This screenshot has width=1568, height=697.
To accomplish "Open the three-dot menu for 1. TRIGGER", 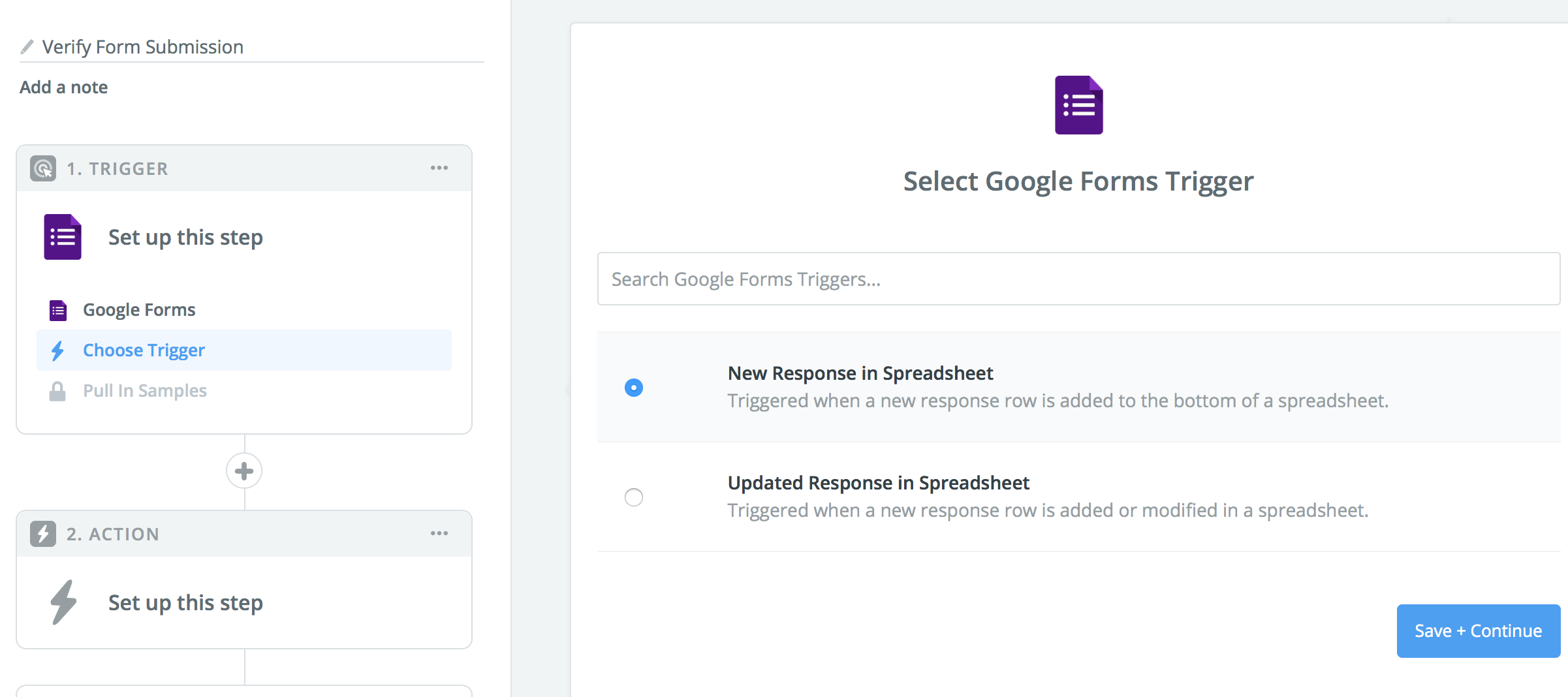I will coord(439,168).
